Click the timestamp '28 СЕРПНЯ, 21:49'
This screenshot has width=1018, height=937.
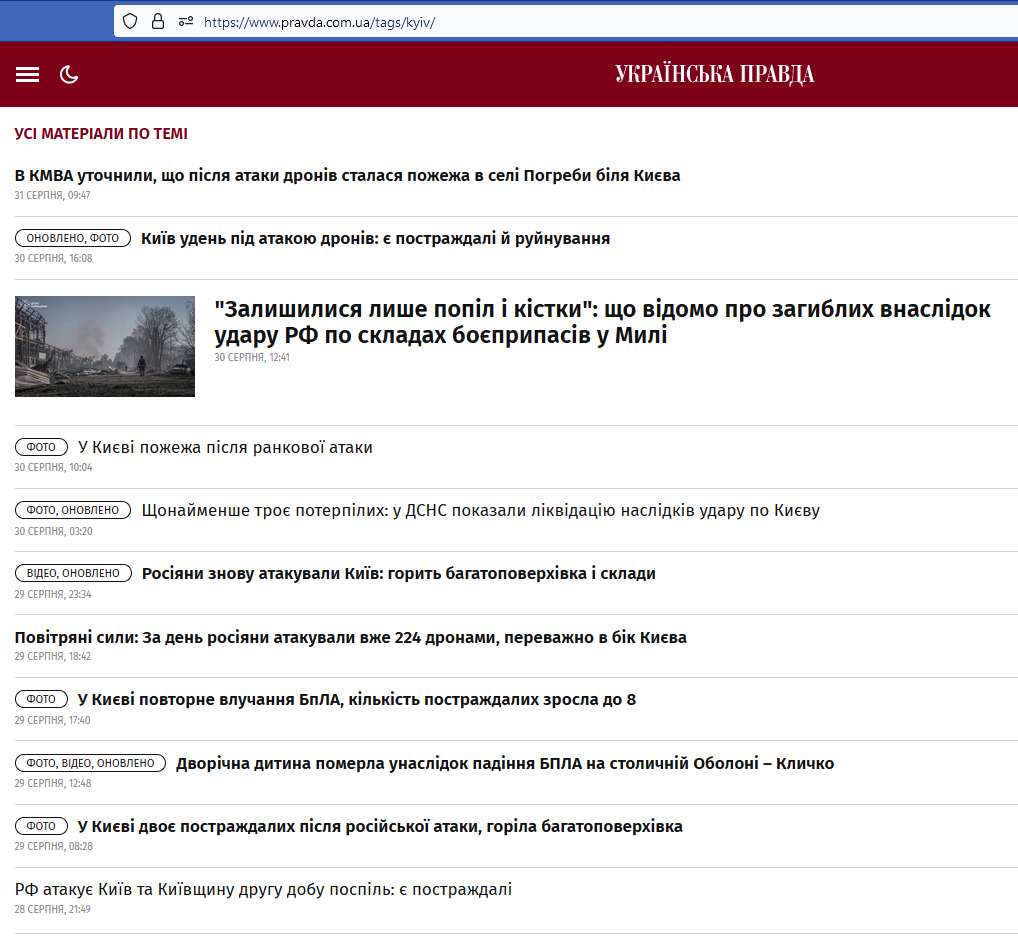pos(52,908)
